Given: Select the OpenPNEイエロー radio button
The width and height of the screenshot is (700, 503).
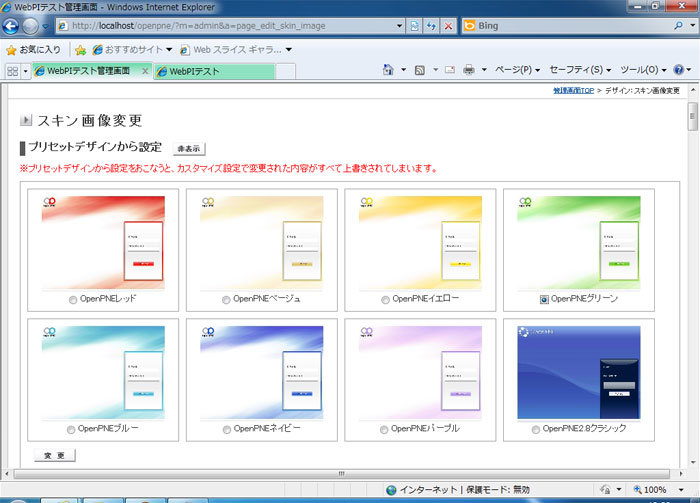Looking at the screenshot, I should [385, 300].
